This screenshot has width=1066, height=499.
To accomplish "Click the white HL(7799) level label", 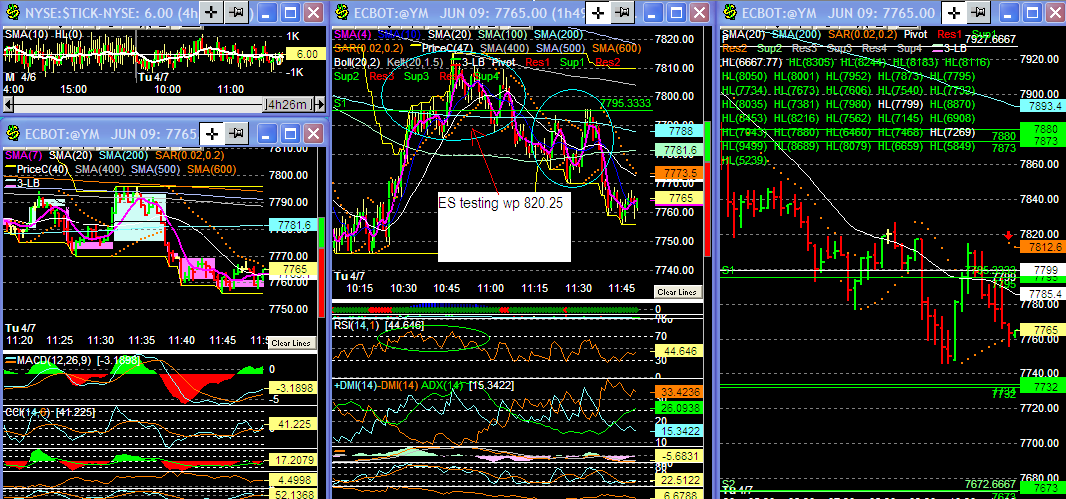I will click(899, 104).
